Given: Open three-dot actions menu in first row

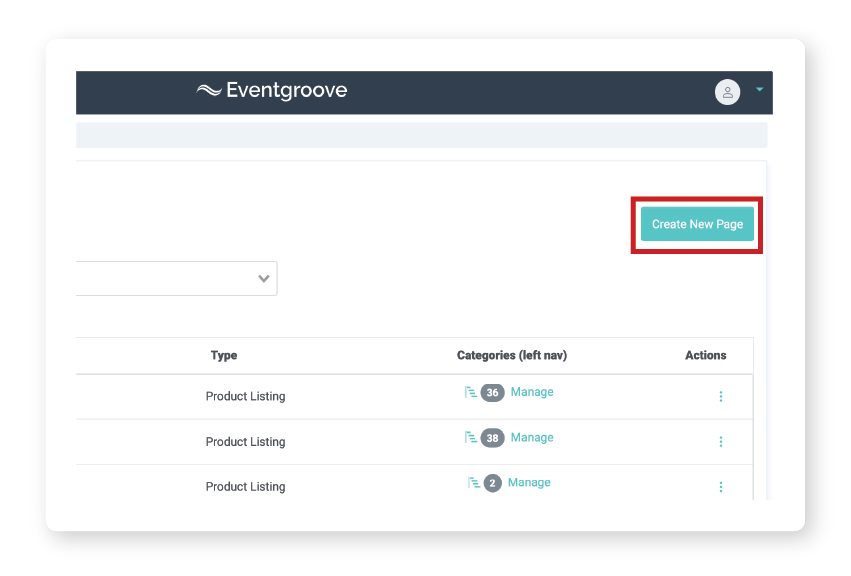Looking at the screenshot, I should 720,397.
